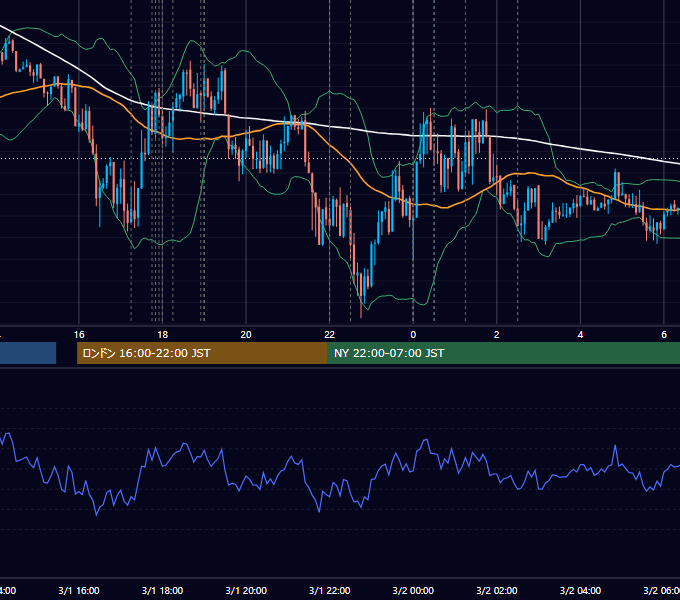Click the 4 hour label on the price chart axis

click(580, 335)
